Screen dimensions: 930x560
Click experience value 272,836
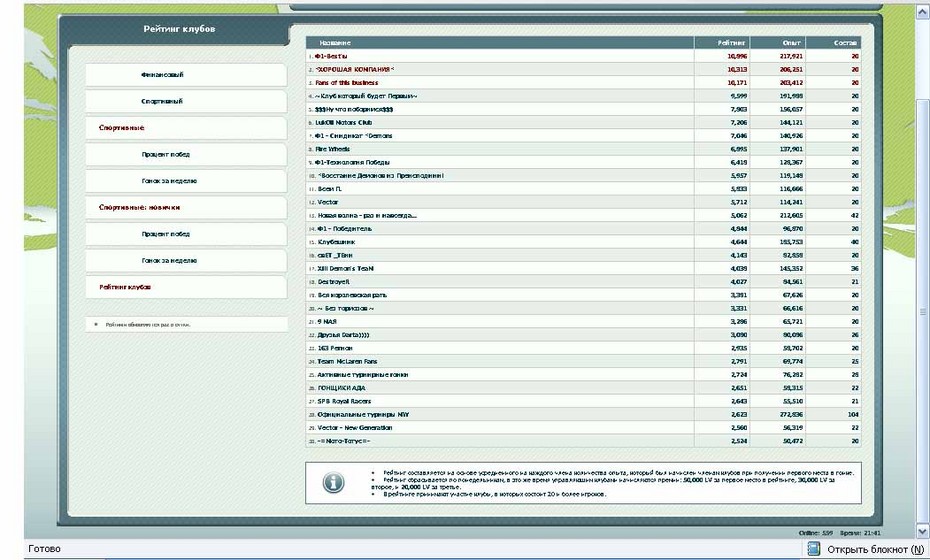pyautogui.click(x=791, y=415)
